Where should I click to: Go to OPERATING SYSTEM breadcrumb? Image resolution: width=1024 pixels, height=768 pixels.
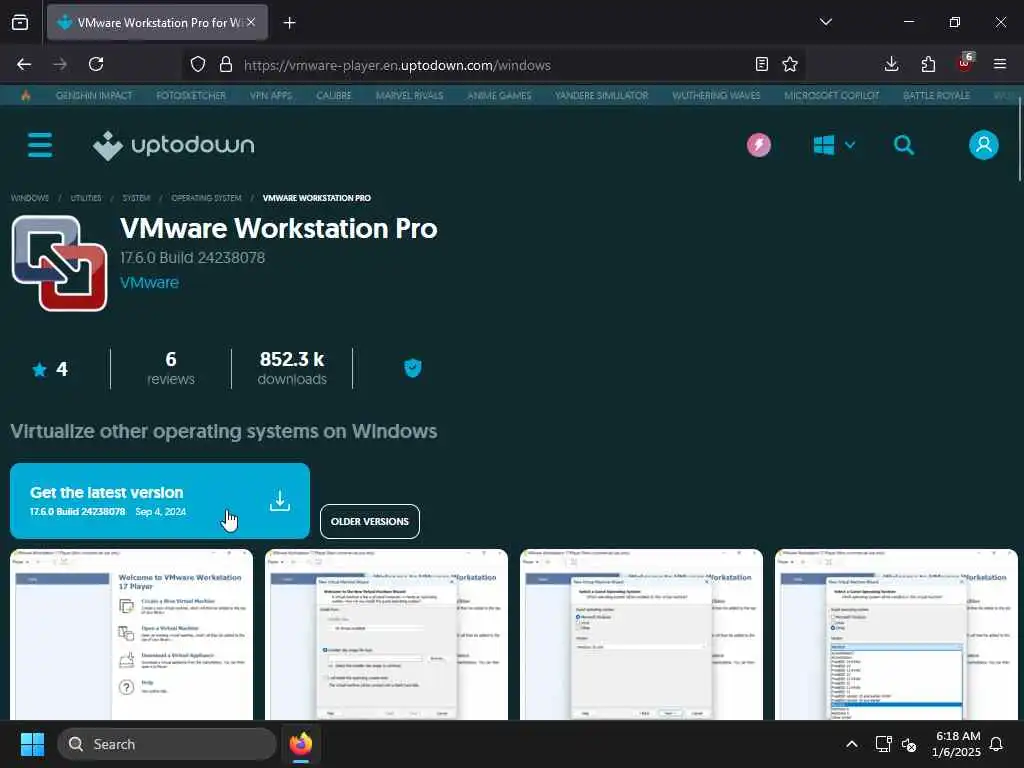coord(206,198)
